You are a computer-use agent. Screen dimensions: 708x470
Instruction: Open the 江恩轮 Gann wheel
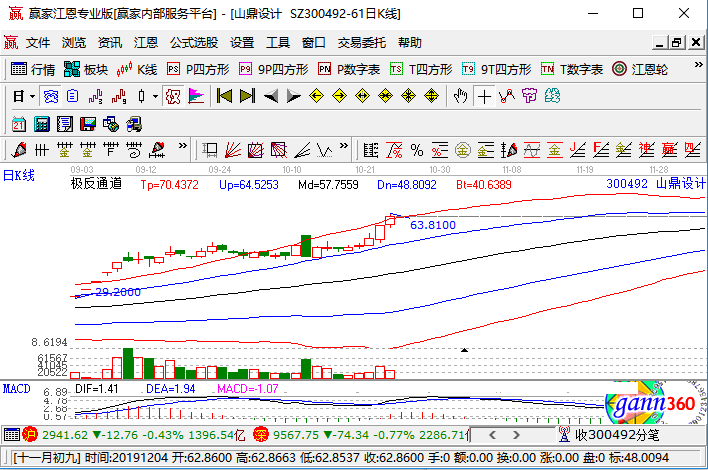[640, 70]
